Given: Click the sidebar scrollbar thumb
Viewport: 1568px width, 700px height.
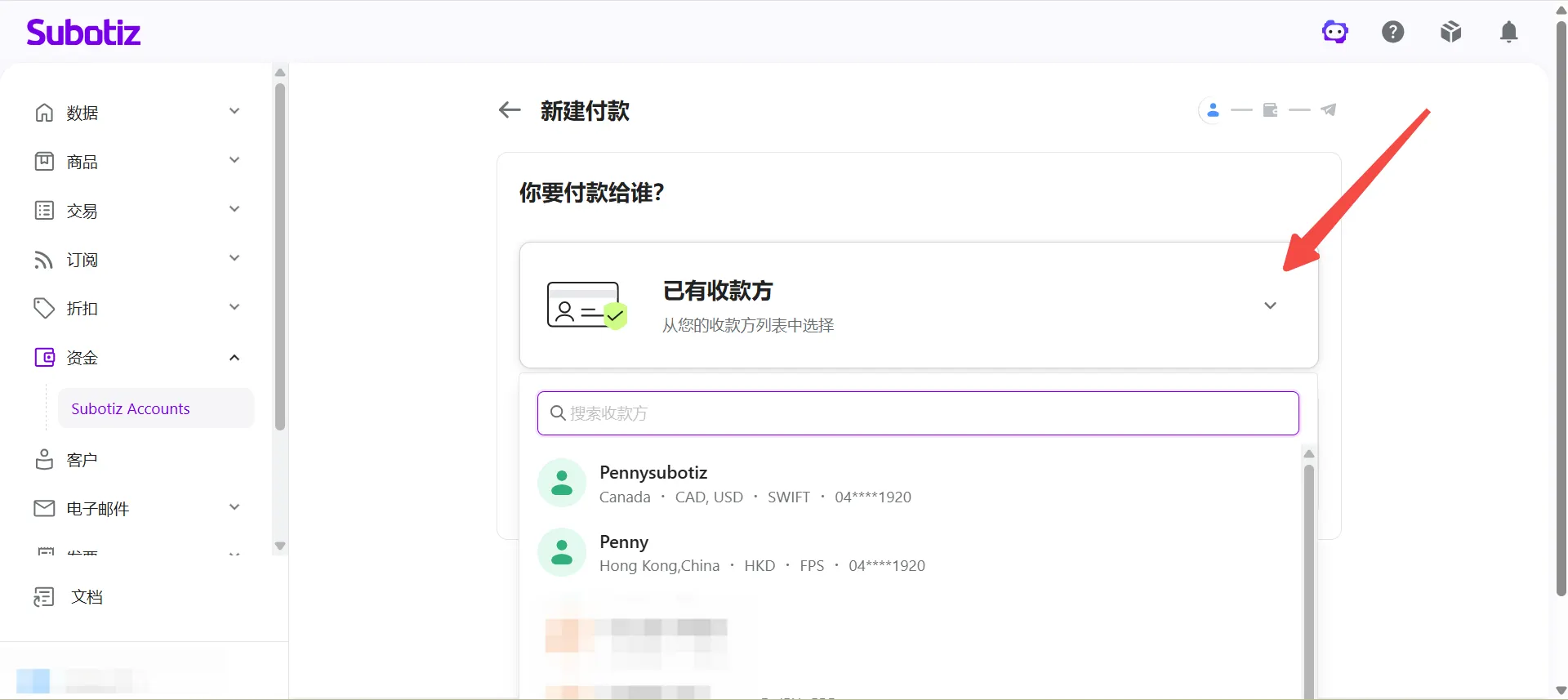Looking at the screenshot, I should coord(280,256).
